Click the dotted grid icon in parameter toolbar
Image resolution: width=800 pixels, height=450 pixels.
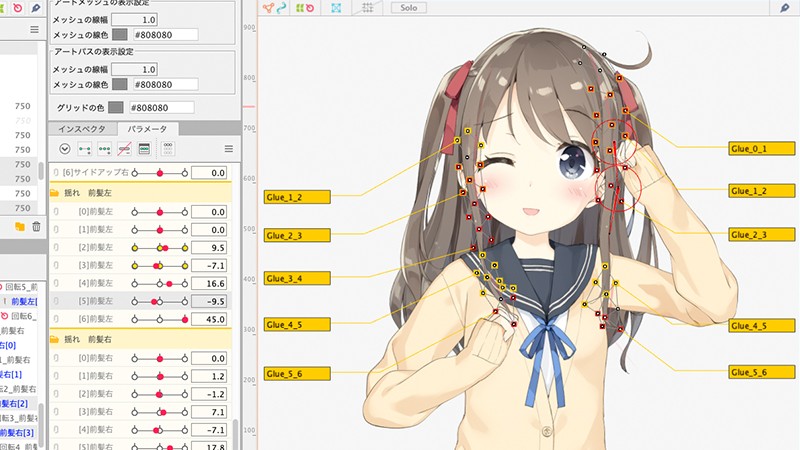click(x=167, y=149)
